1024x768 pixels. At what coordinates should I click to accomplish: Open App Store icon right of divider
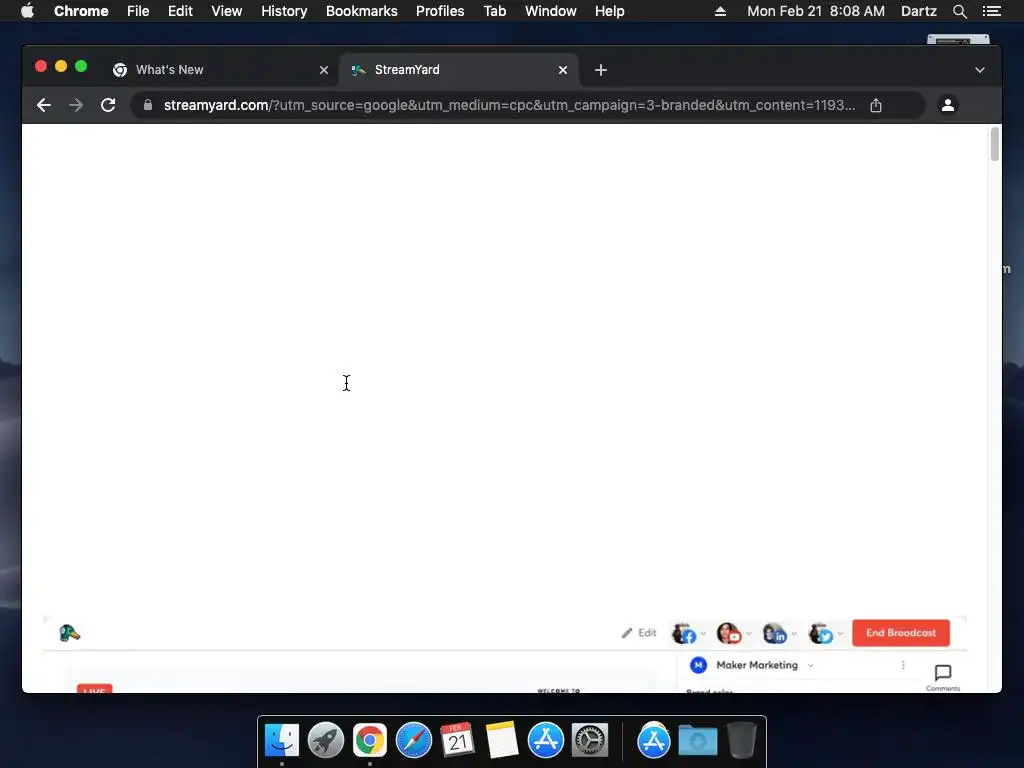point(654,740)
